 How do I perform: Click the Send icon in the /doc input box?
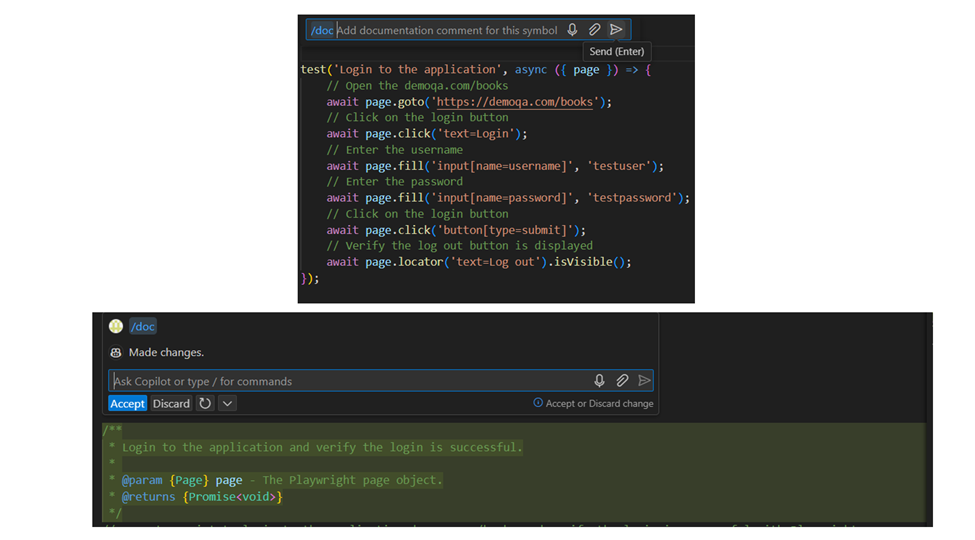[616, 30]
